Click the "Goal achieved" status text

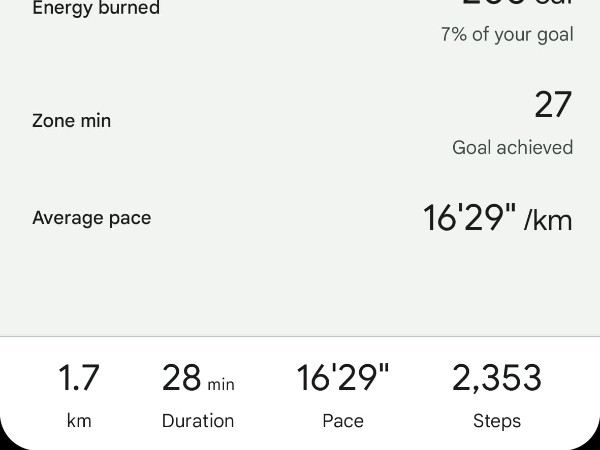(x=512, y=148)
